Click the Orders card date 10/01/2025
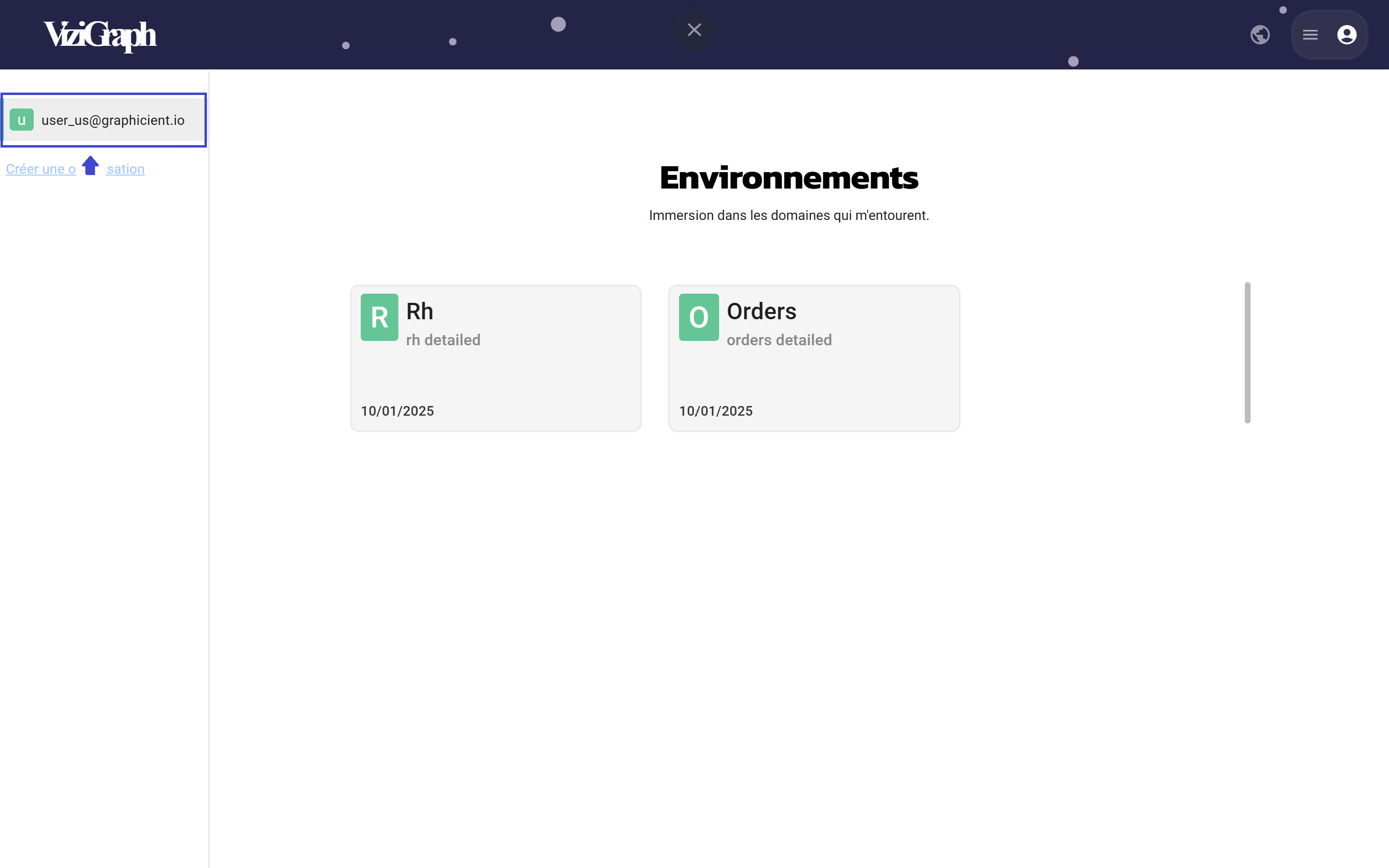 point(715,411)
